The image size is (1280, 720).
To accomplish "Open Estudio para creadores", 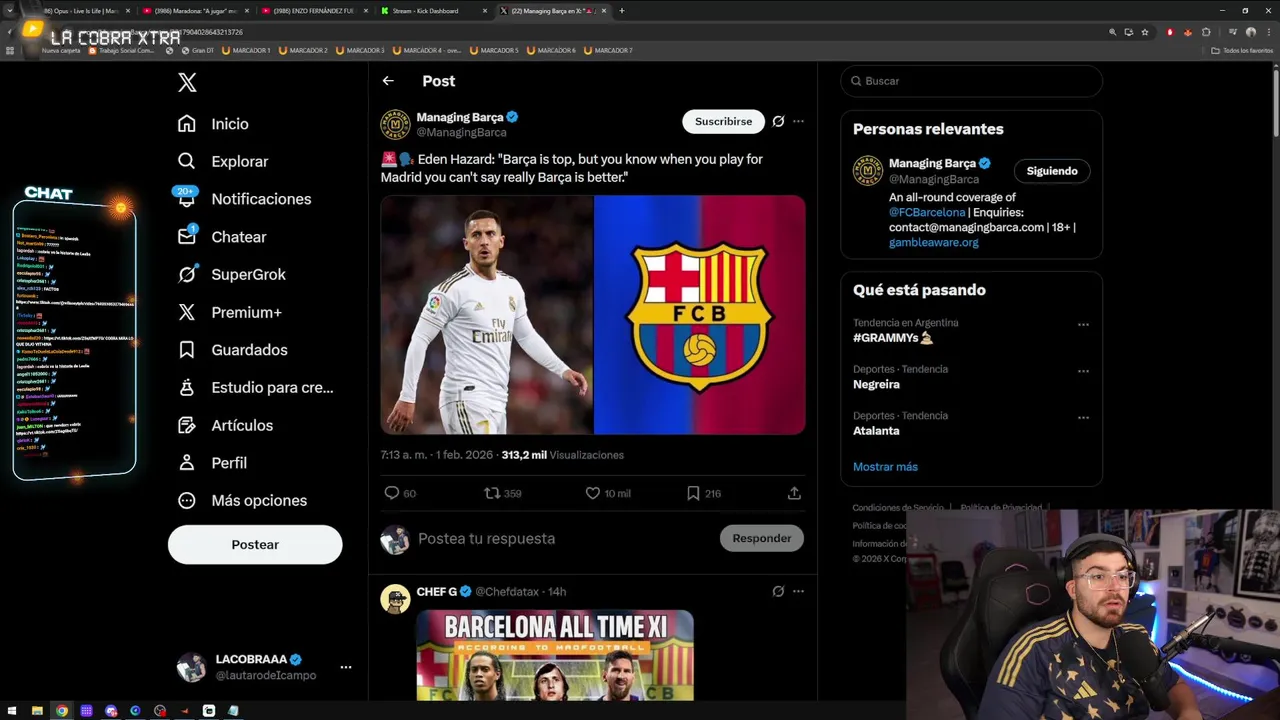I will point(255,387).
